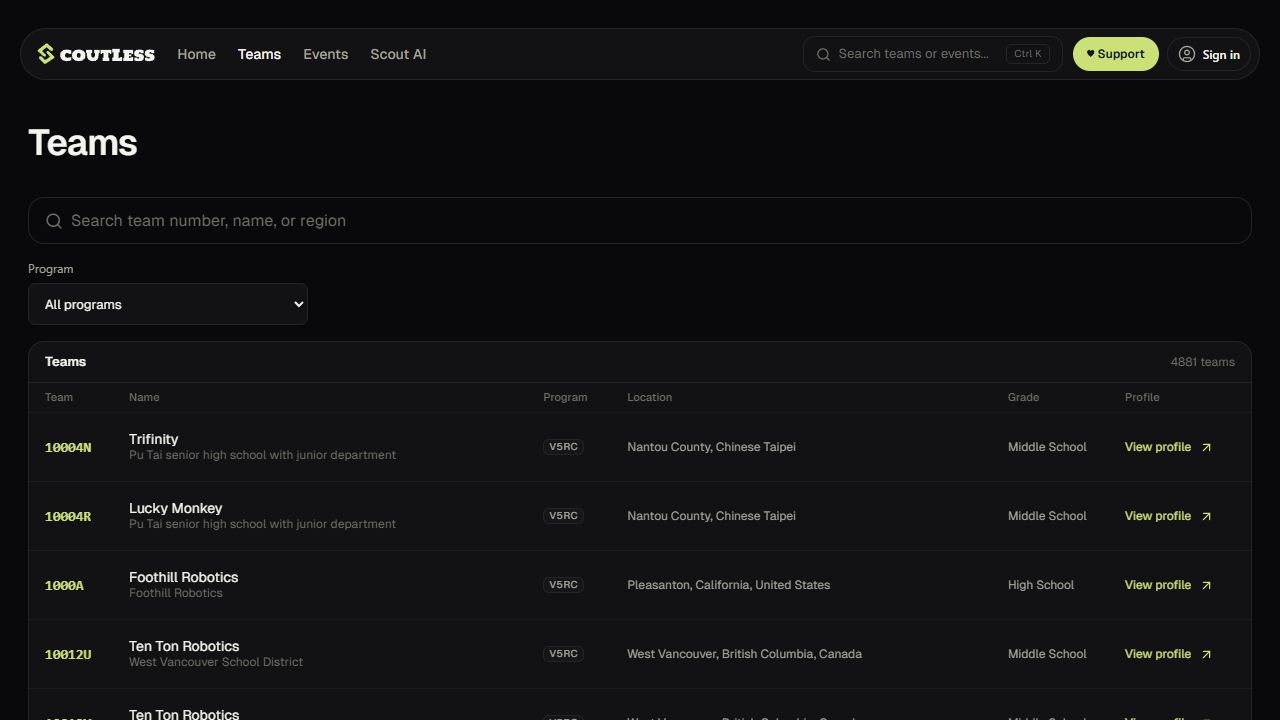The image size is (1280, 720).
Task: Click the search magnifier icon in header
Action: [x=824, y=54]
